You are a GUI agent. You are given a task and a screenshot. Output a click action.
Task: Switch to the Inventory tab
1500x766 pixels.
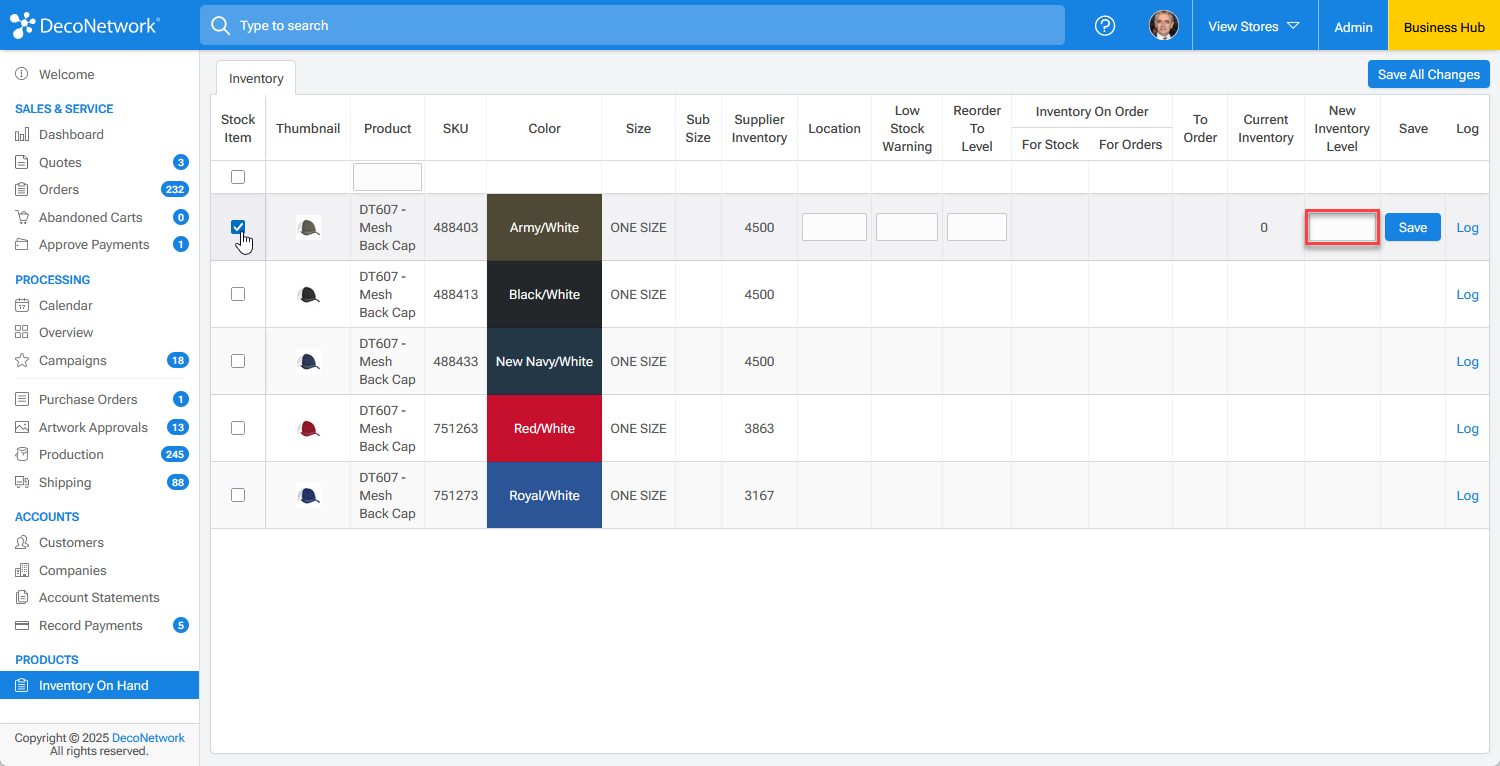tap(256, 79)
